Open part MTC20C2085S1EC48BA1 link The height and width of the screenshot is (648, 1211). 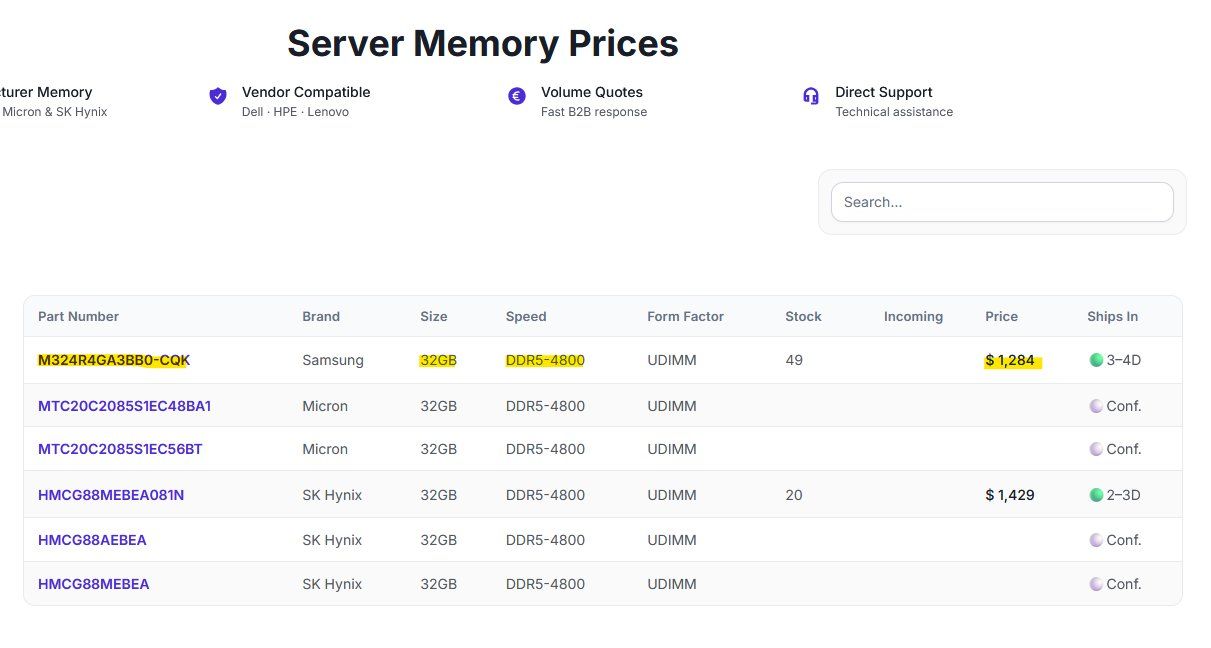124,406
